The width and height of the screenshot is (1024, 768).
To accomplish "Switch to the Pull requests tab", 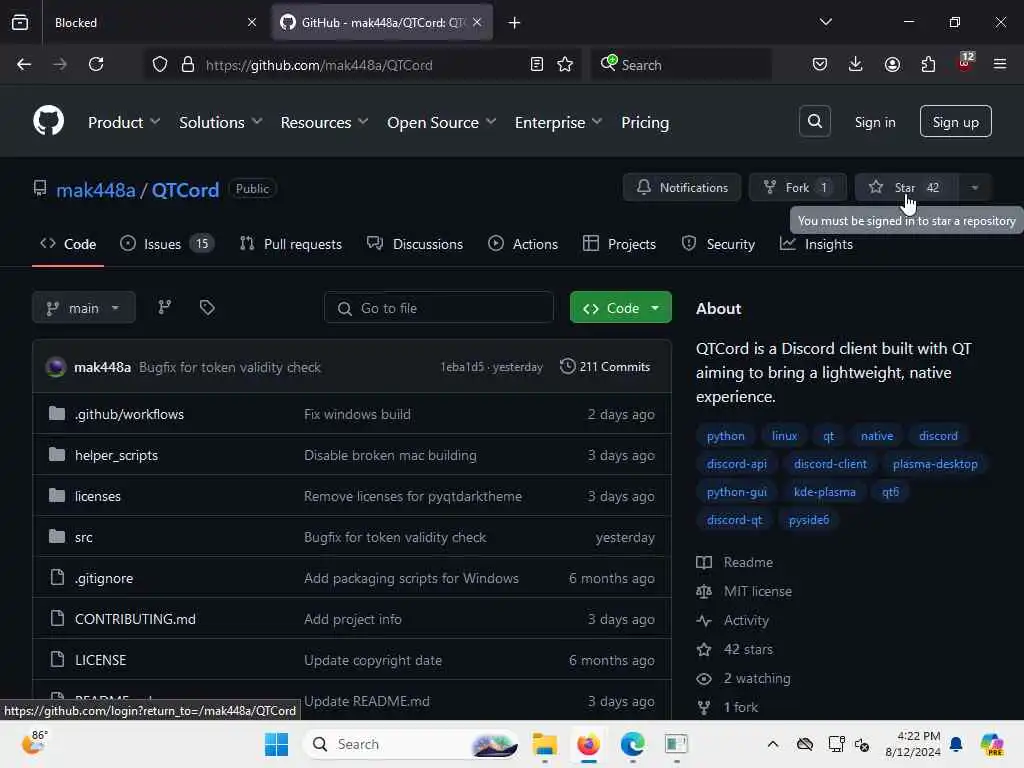I will 291,244.
